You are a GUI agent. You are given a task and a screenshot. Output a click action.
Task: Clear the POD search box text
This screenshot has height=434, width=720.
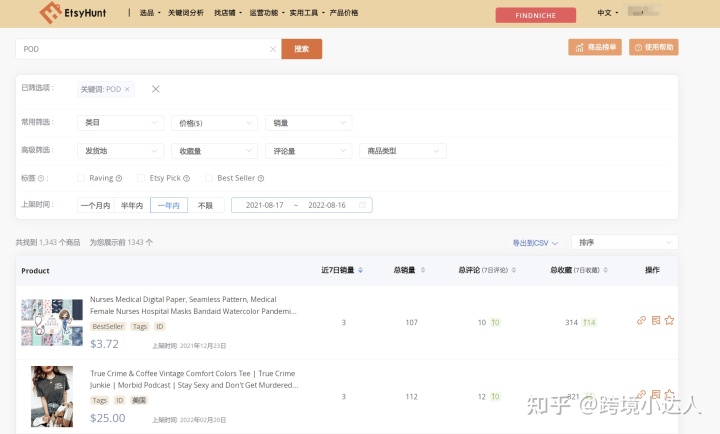coord(273,48)
